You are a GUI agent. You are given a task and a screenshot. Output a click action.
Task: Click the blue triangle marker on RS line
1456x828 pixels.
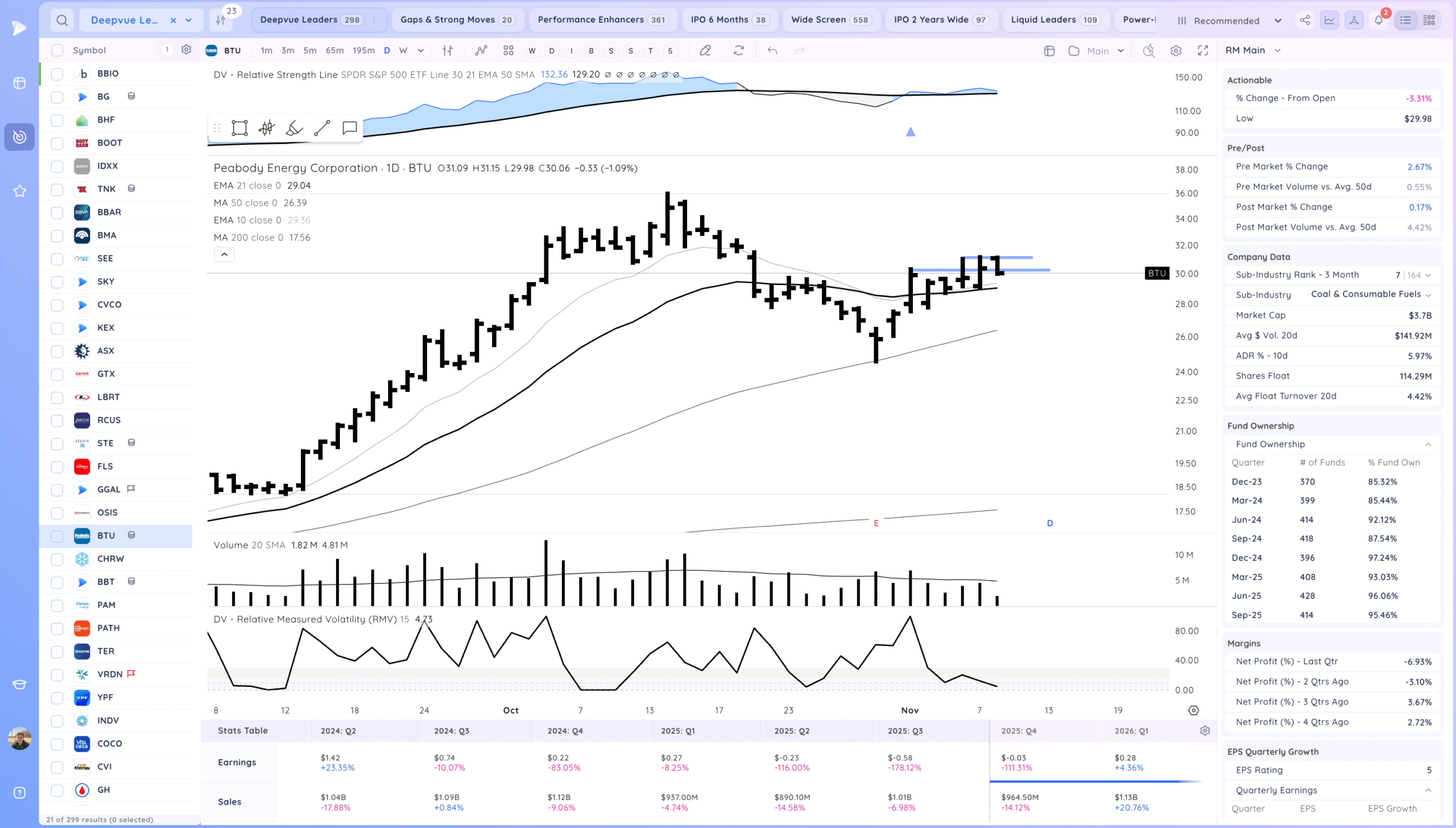point(910,132)
